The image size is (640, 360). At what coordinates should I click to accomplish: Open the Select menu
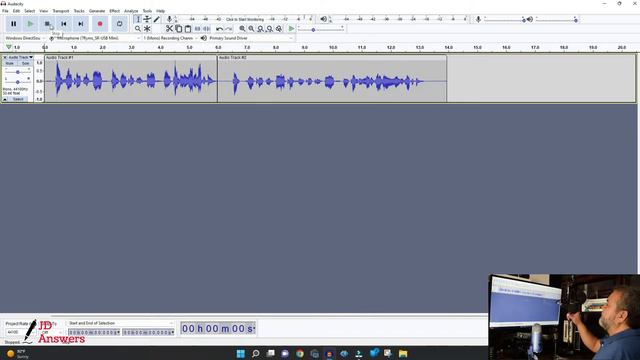(29, 11)
